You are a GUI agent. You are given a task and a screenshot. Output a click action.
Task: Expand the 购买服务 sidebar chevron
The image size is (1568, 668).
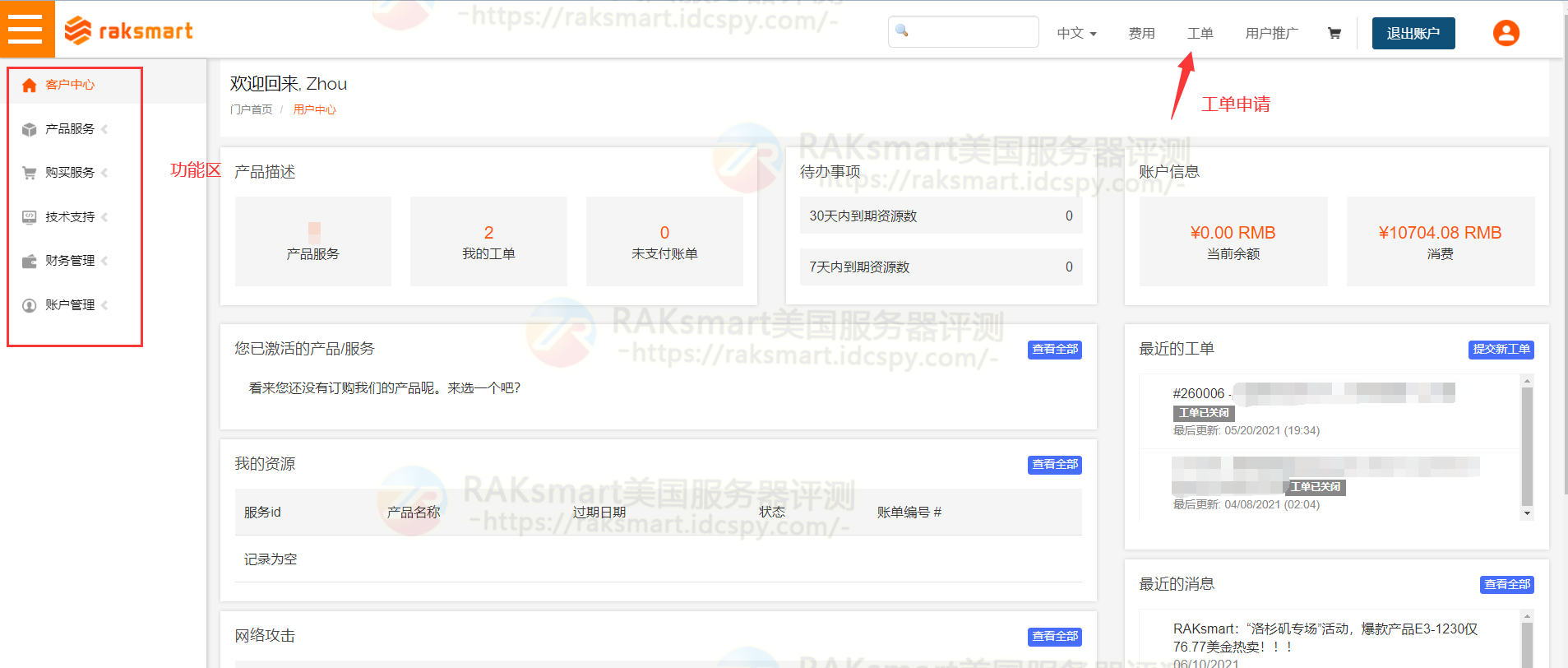coord(104,173)
